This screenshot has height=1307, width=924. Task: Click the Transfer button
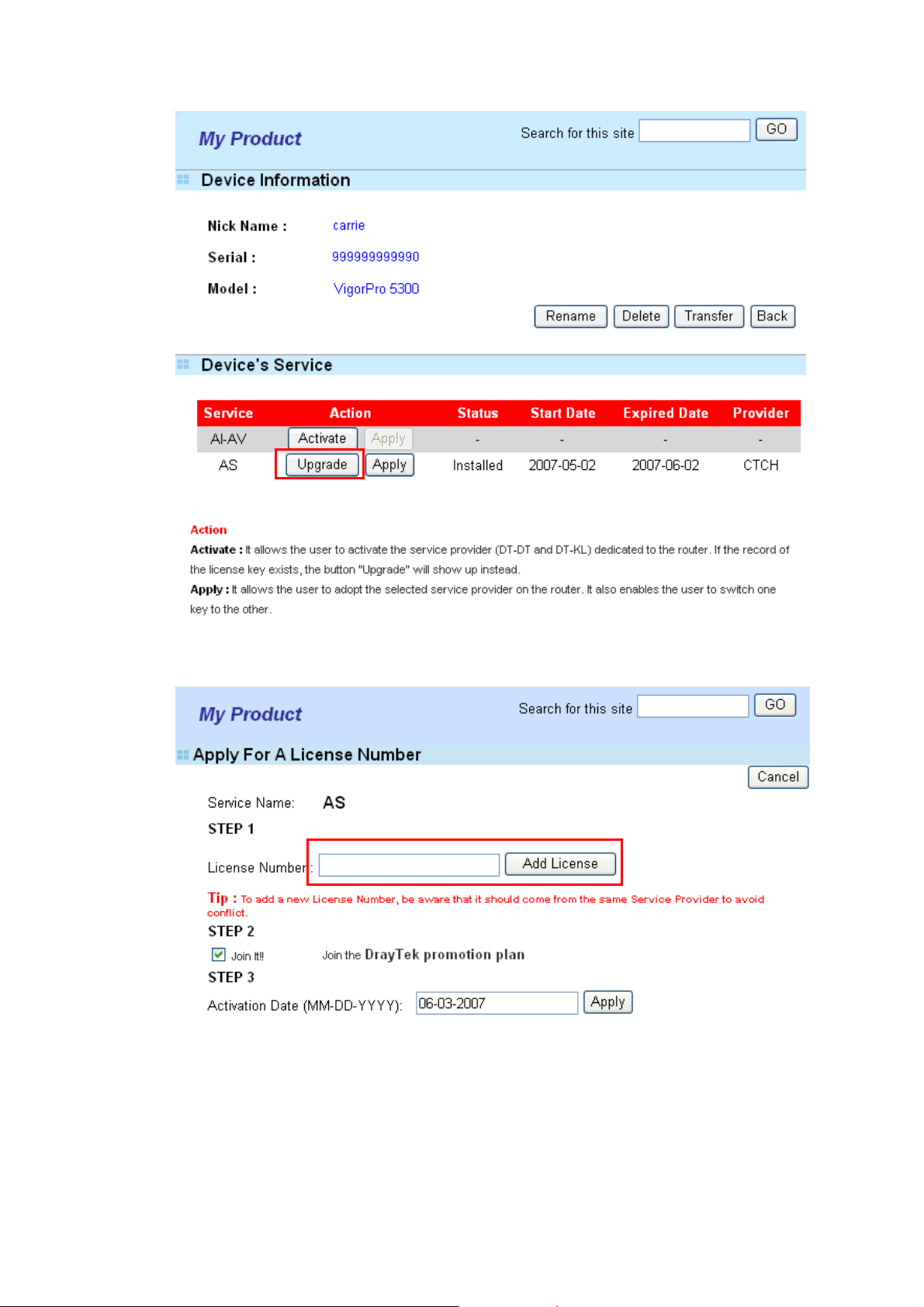[x=709, y=316]
